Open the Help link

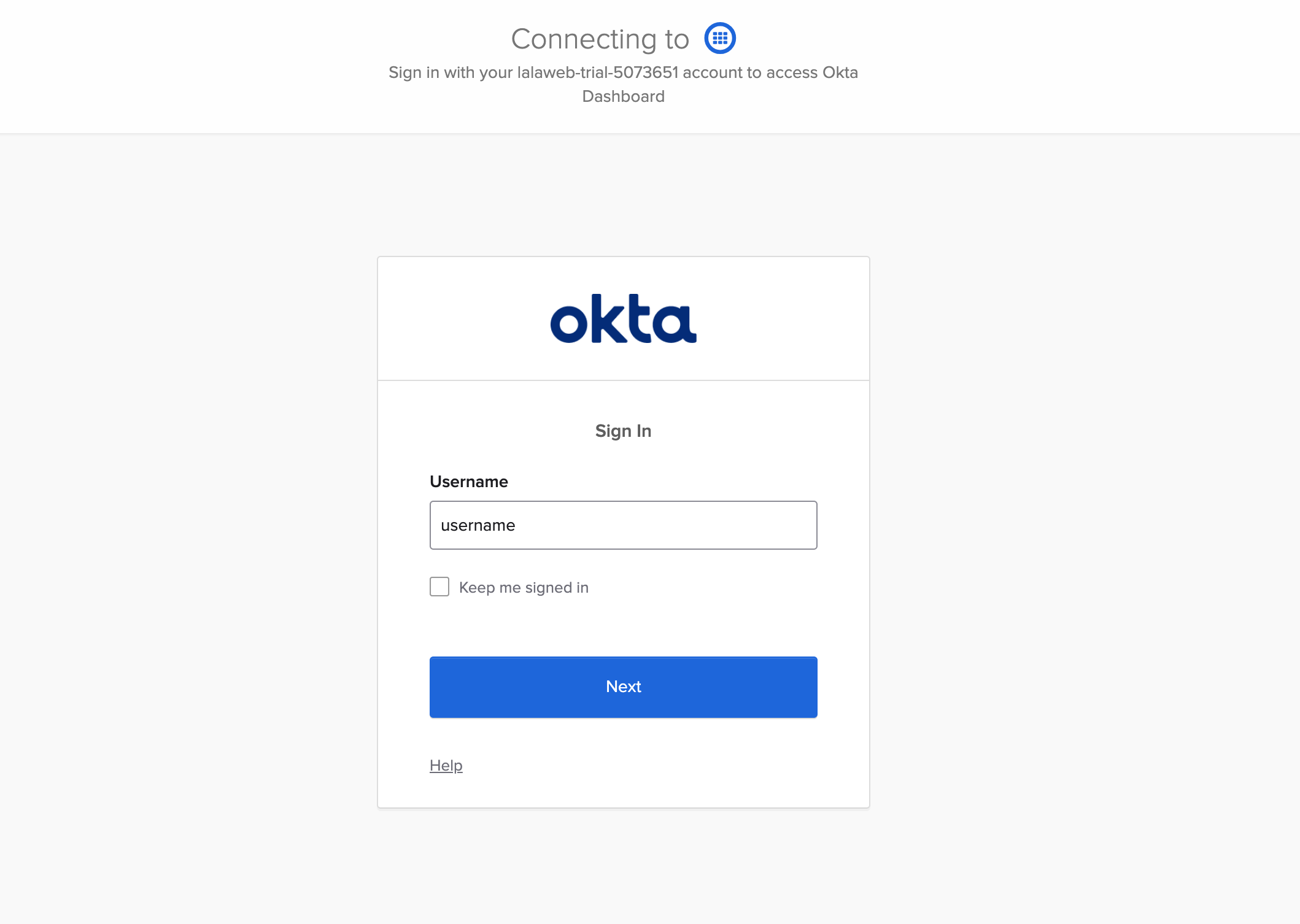[x=446, y=765]
